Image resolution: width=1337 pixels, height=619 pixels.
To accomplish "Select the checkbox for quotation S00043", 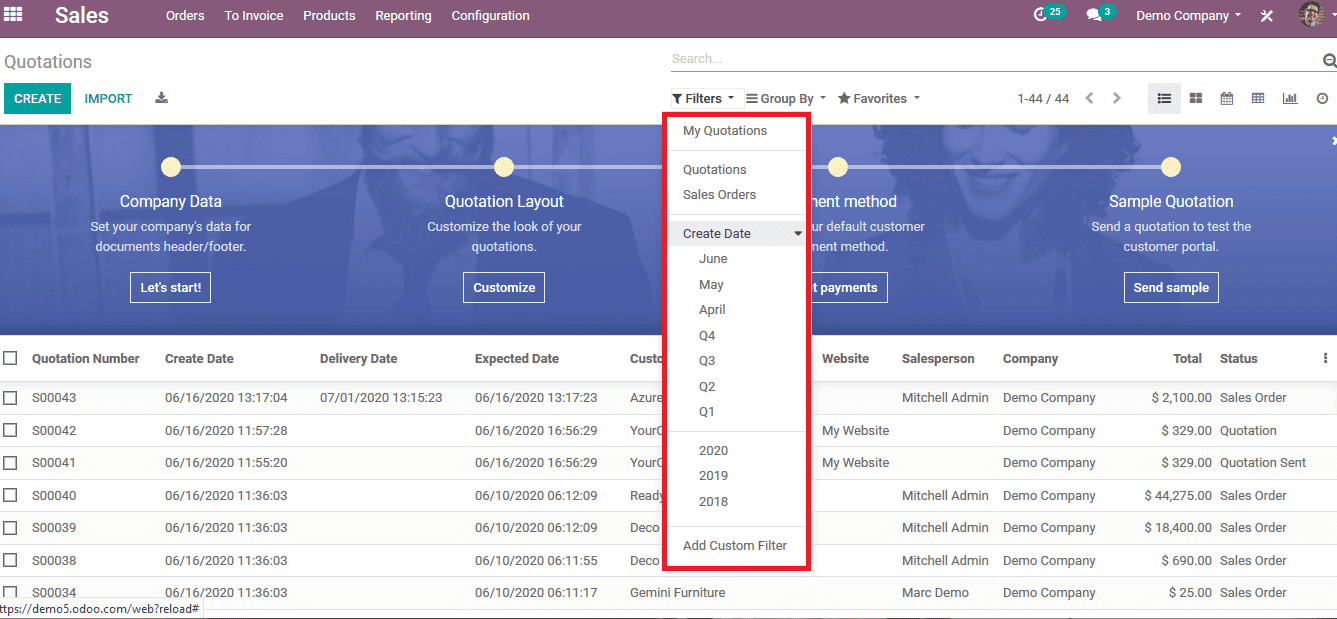I will click(x=10, y=398).
